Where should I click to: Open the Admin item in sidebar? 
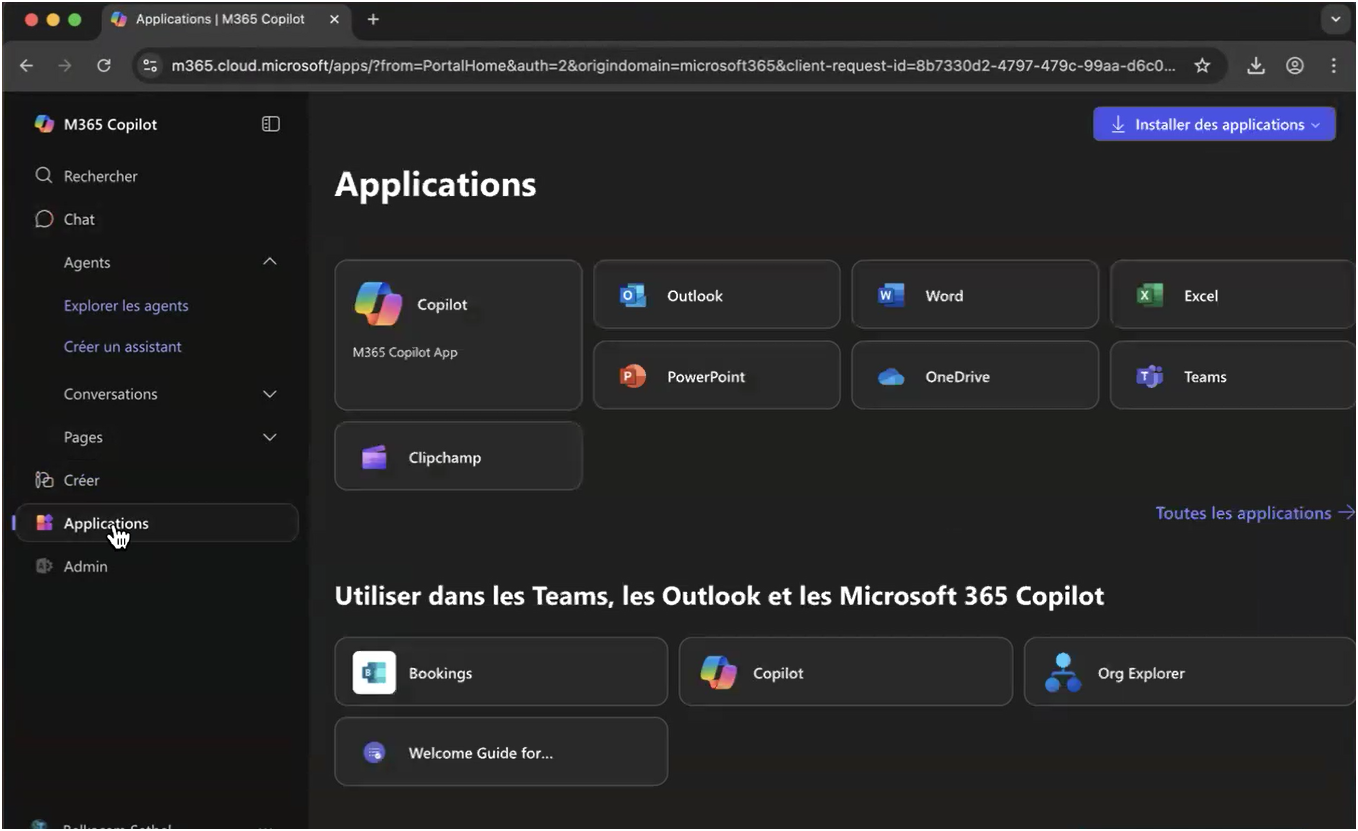pyautogui.click(x=85, y=566)
